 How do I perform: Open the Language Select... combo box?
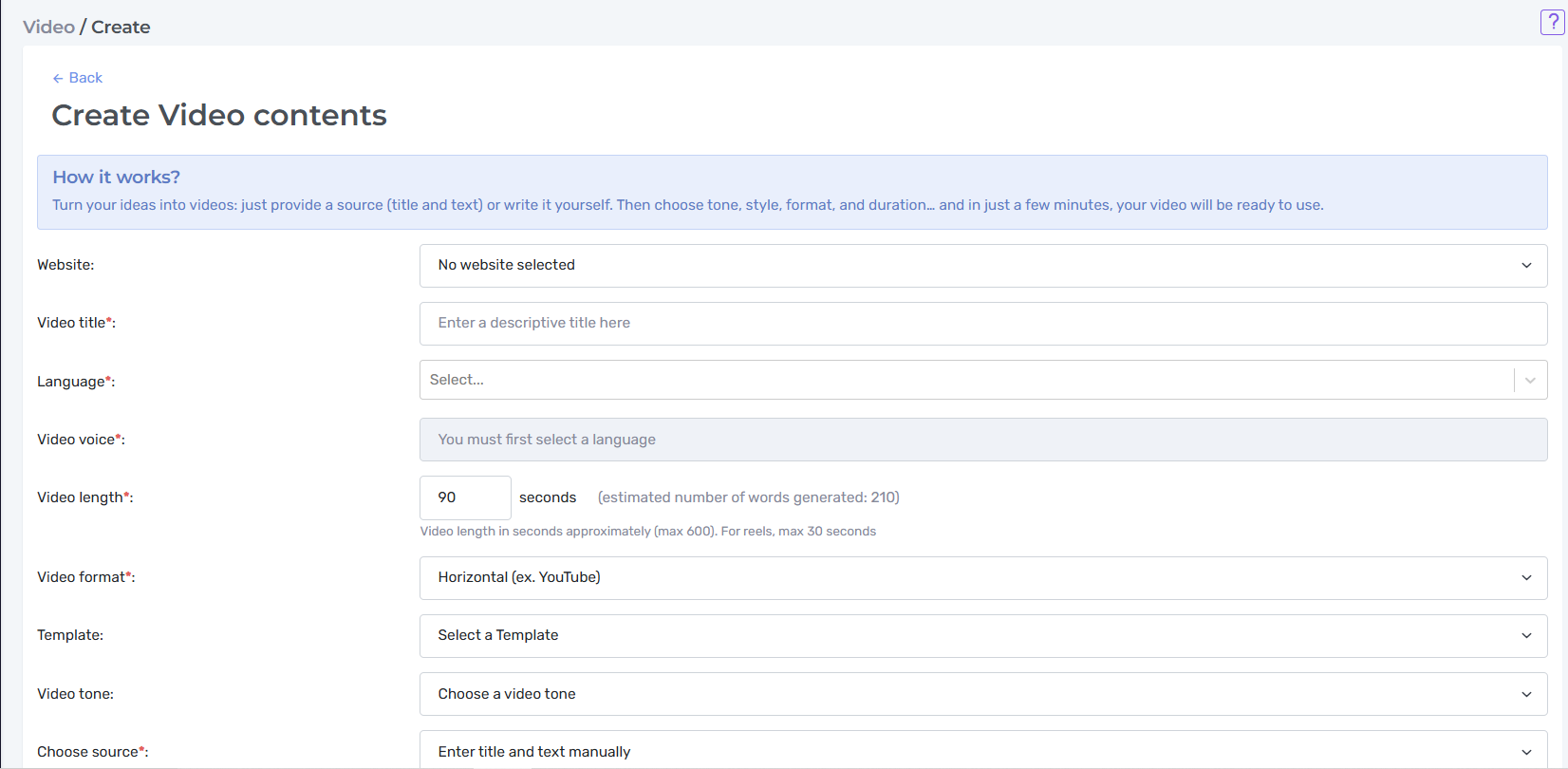983,380
